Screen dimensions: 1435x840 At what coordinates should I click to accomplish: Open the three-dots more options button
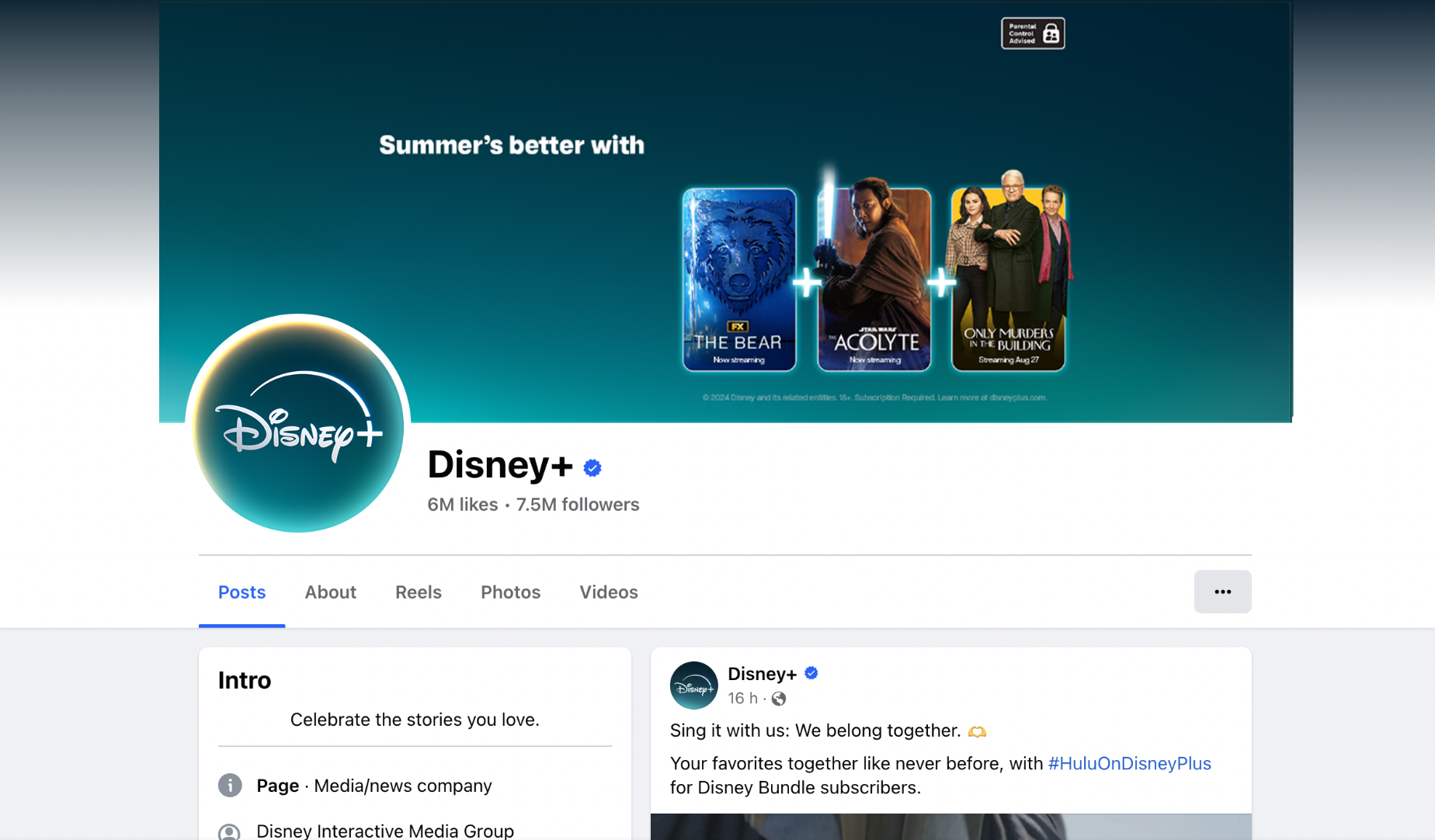[1222, 592]
